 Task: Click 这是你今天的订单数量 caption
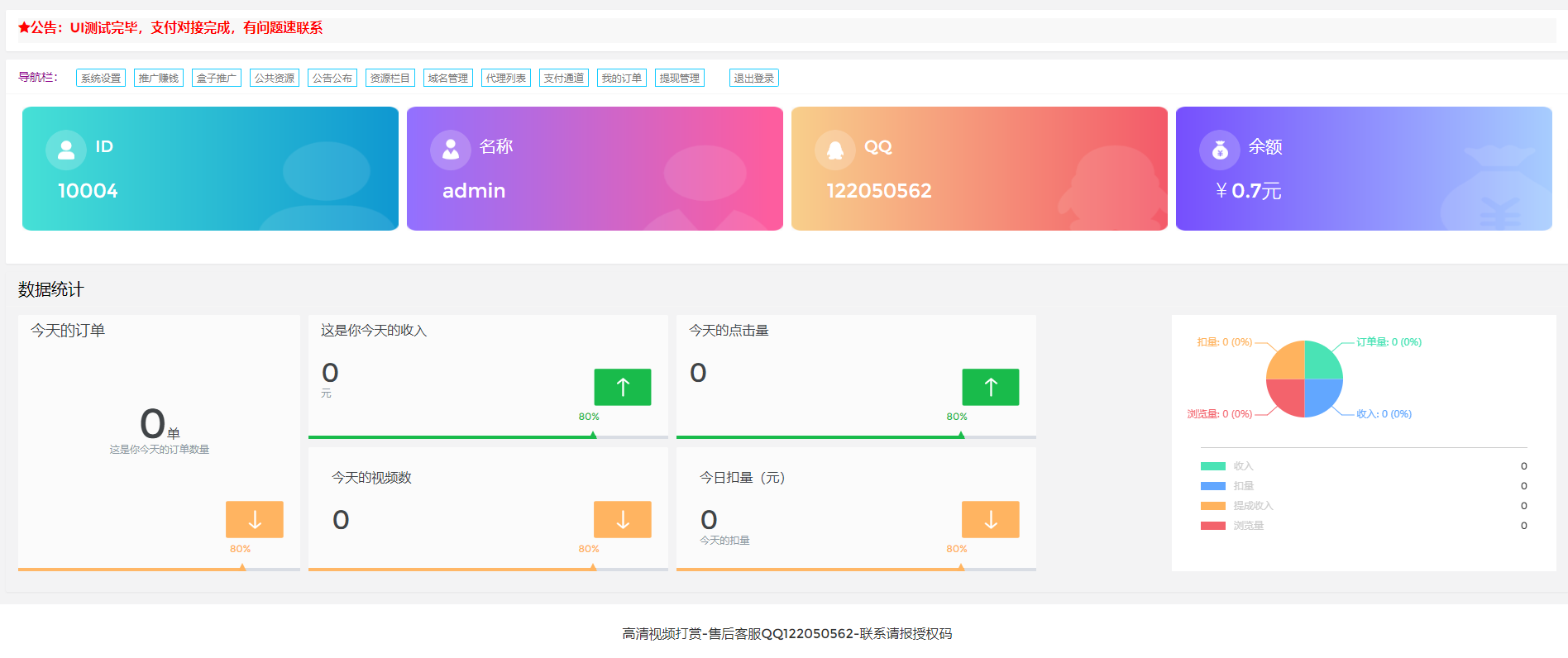[160, 450]
